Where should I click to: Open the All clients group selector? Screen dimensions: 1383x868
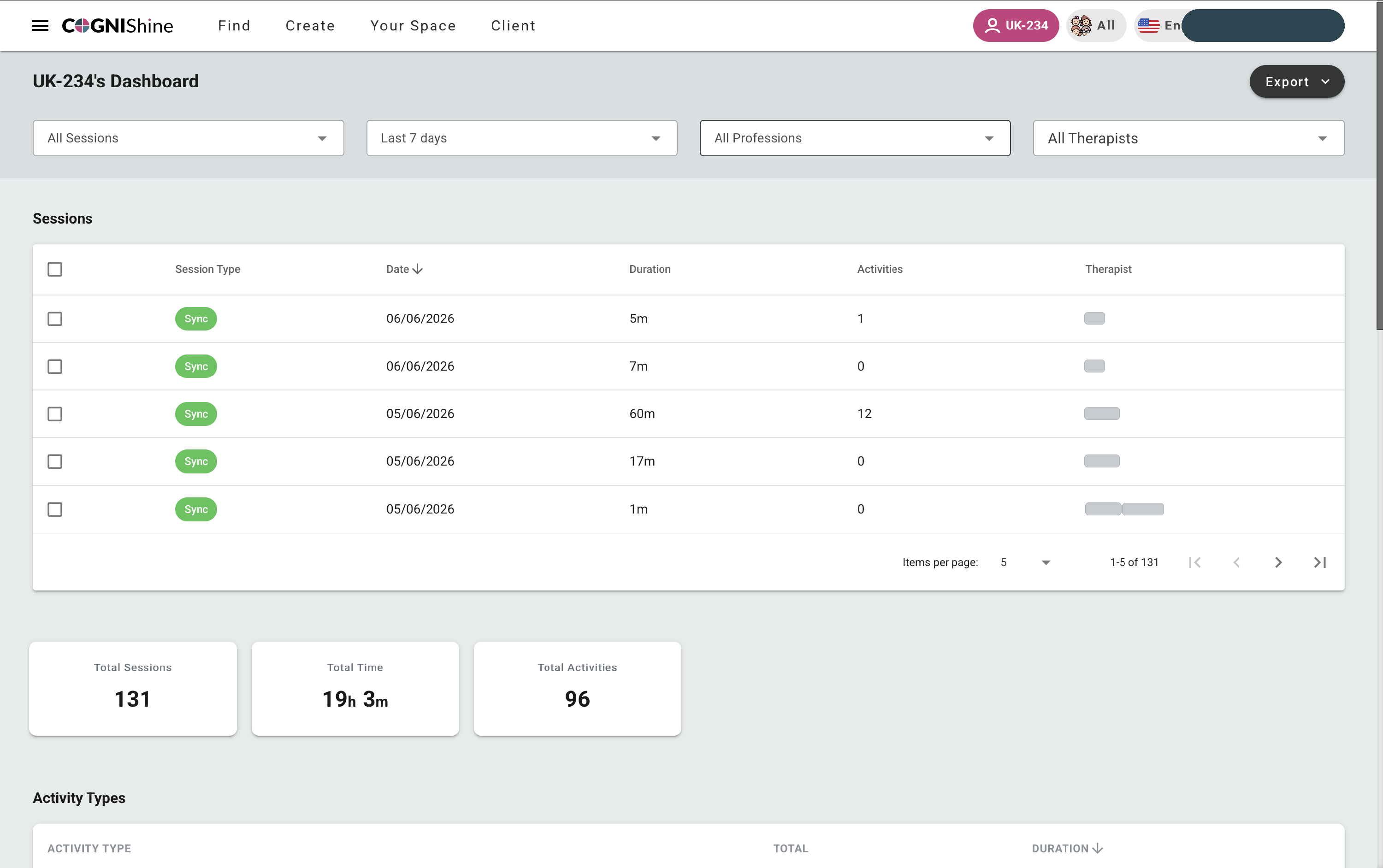(1095, 26)
